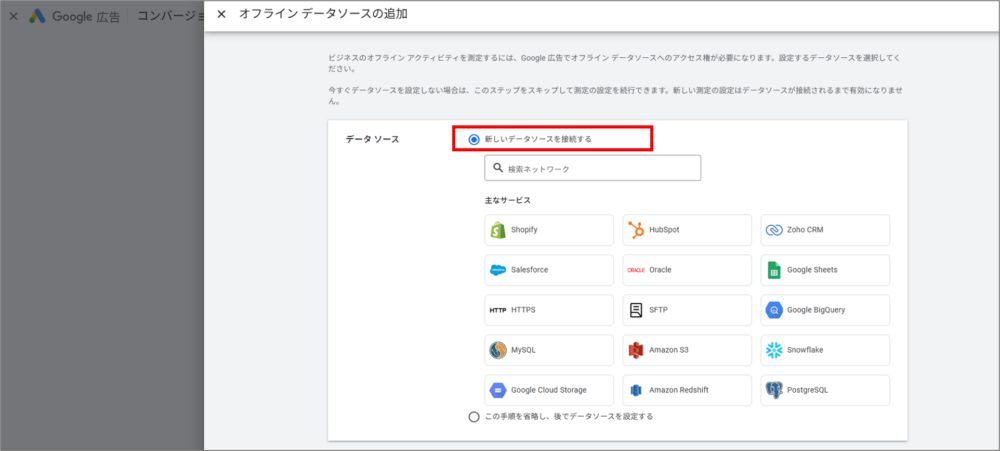The width and height of the screenshot is (1000, 451).
Task: Close the オフライン データソースの追加 dialog
Action: (x=221, y=14)
